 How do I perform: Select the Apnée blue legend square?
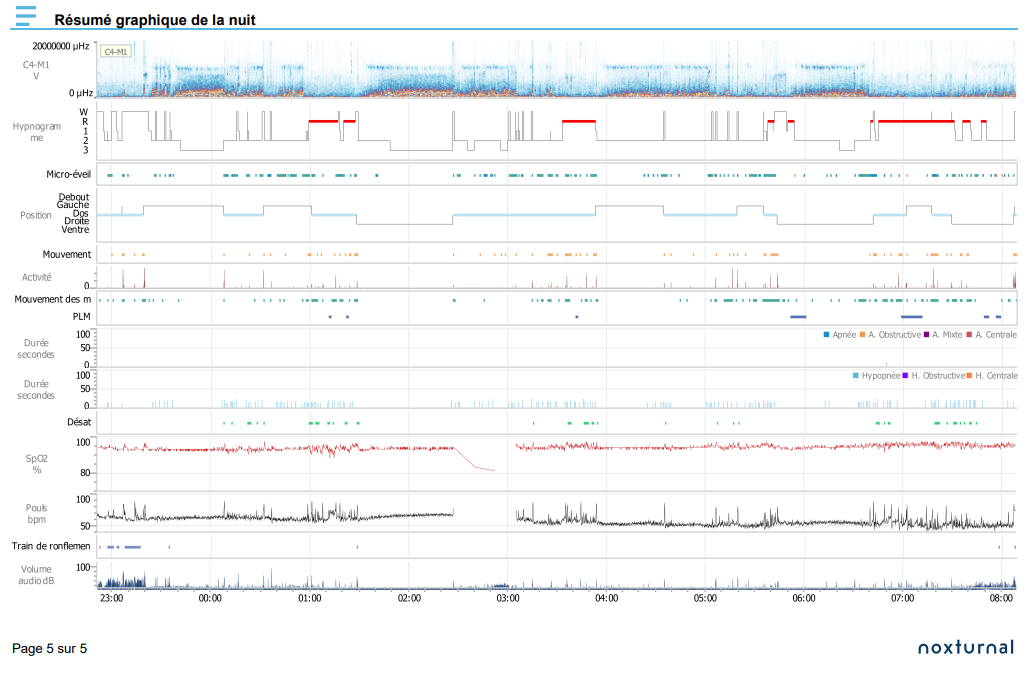pos(827,335)
